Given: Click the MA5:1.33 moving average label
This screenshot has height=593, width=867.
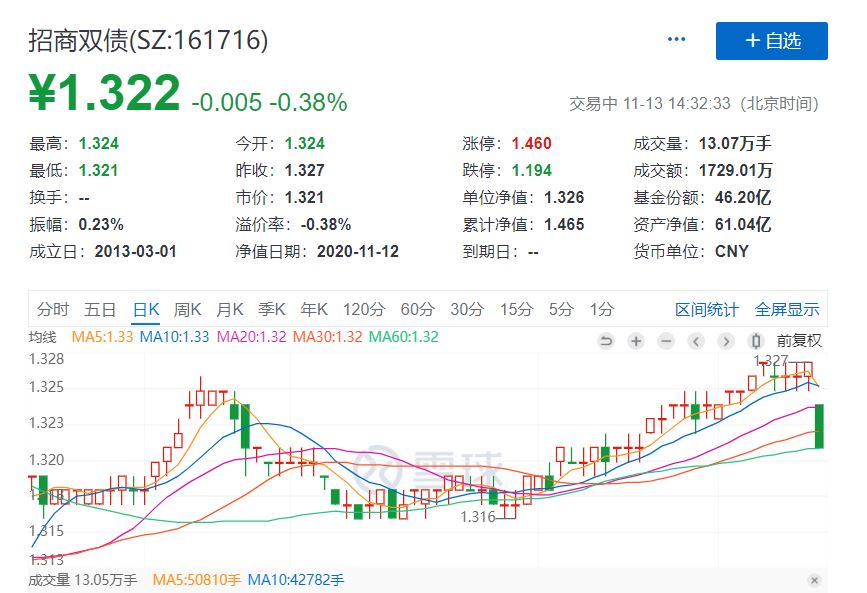Looking at the screenshot, I should pos(102,337).
